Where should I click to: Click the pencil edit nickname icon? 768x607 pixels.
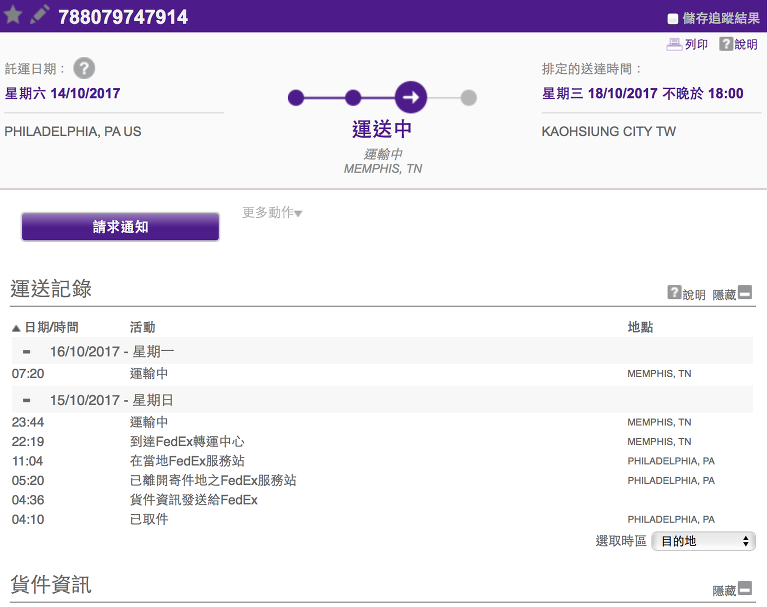40,15
